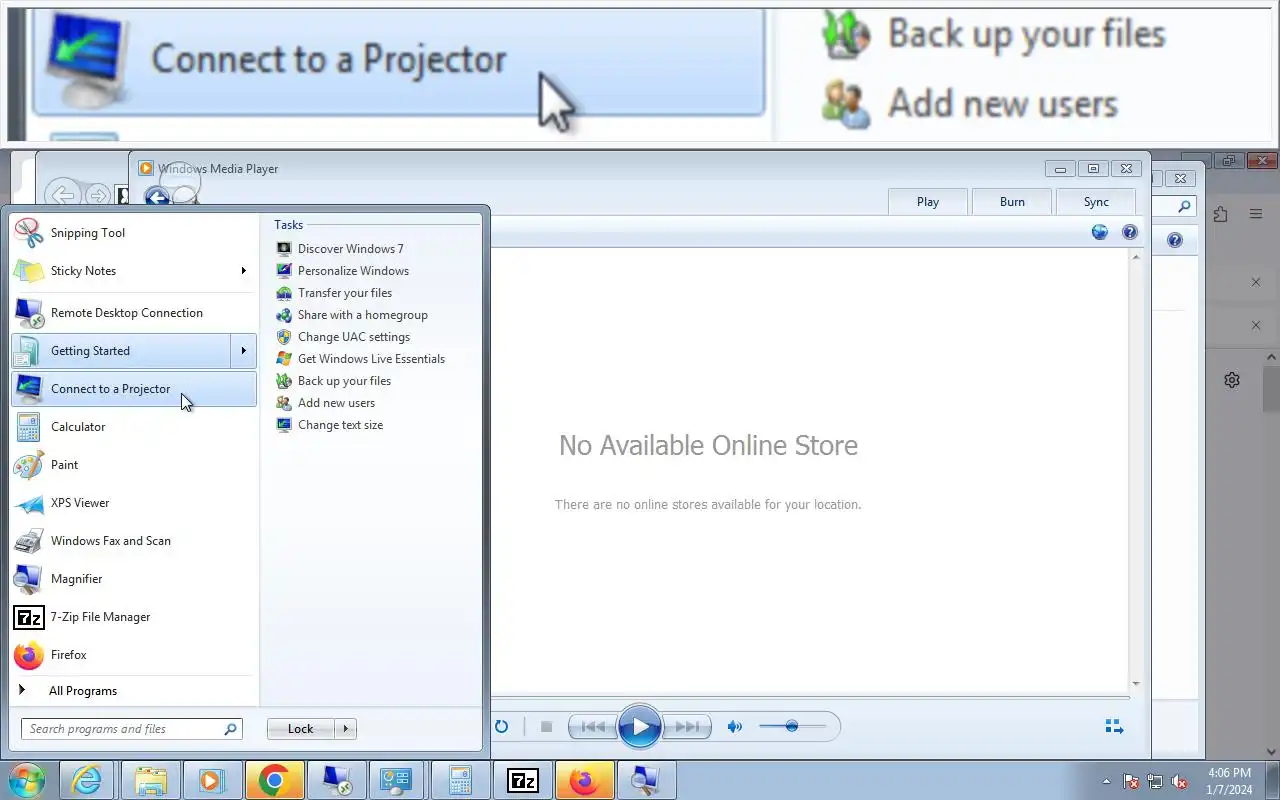Image resolution: width=1280 pixels, height=800 pixels.
Task: Open XPS Viewer from the Start menu
Action: point(134,503)
